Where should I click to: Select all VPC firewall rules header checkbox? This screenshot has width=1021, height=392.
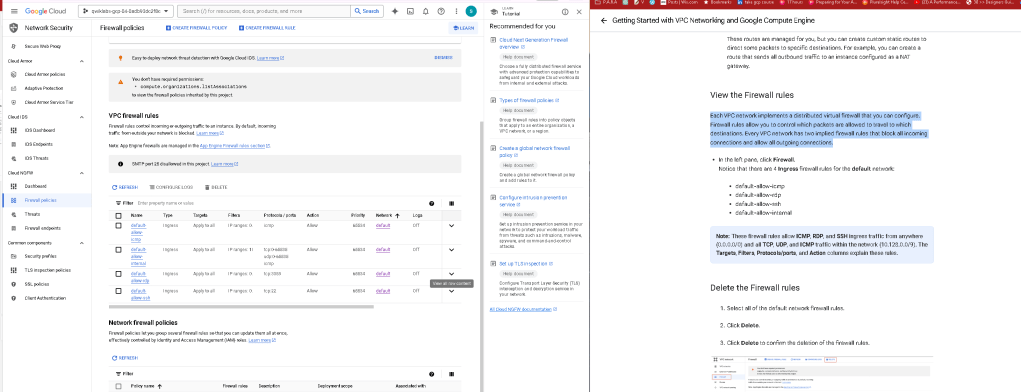tap(119, 216)
